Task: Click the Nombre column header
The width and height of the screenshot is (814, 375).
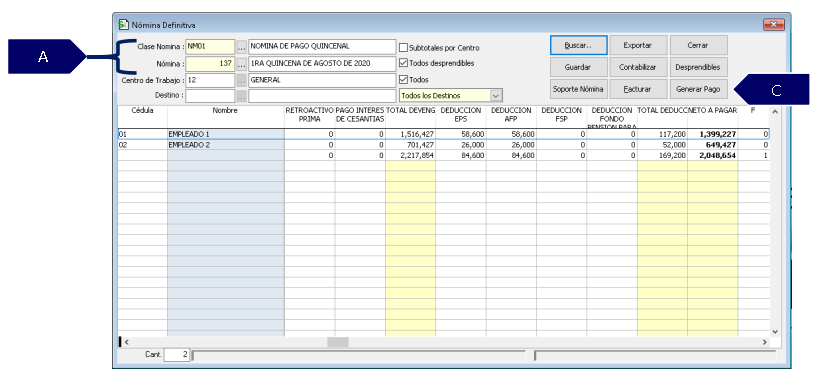Action: coord(226,117)
